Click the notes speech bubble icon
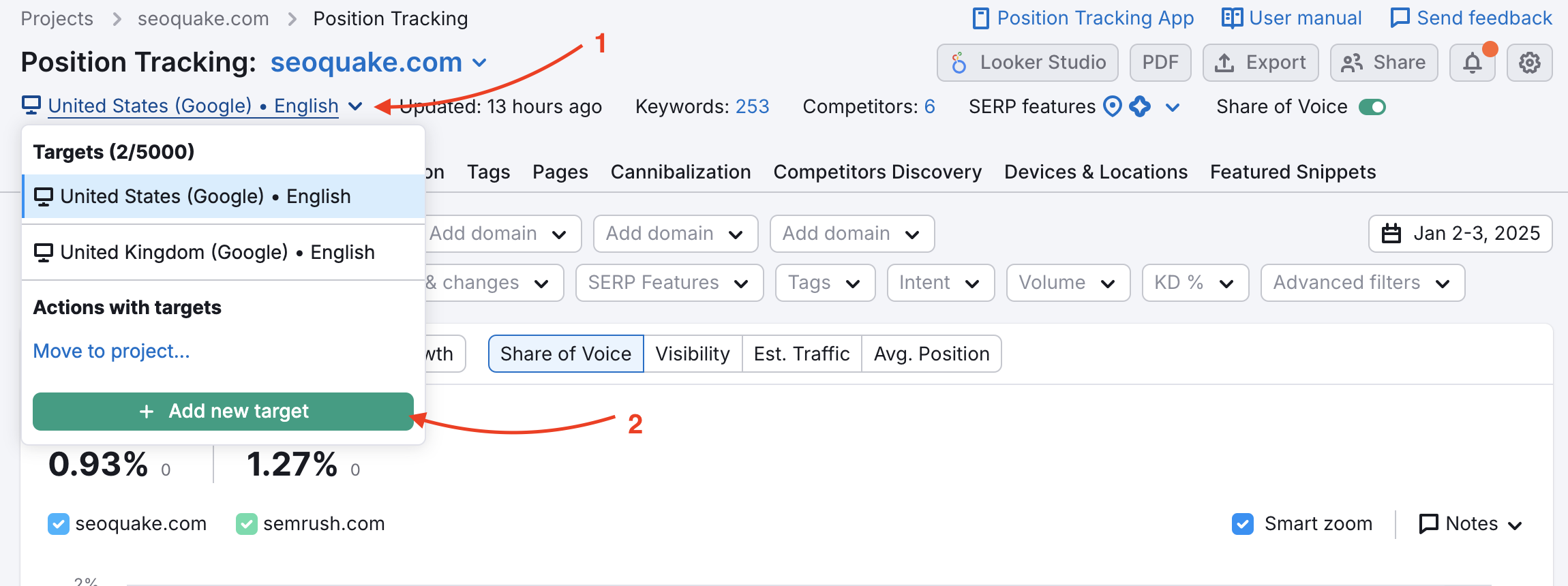Viewport: 1568px width, 586px height. pos(1428,524)
